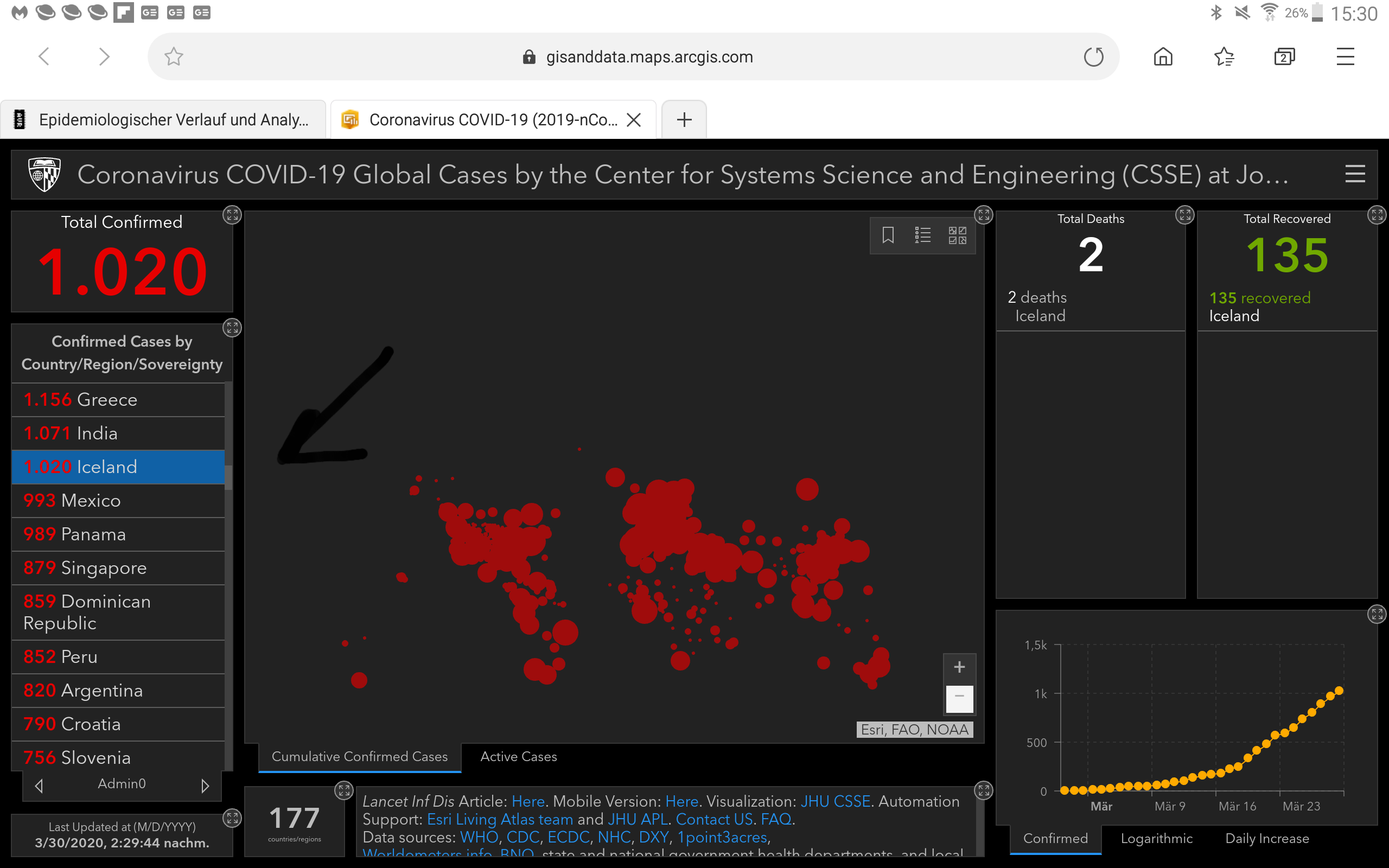Click 2 deaths Iceland entry
Screen dimensions: 1389x868
click(1091, 307)
